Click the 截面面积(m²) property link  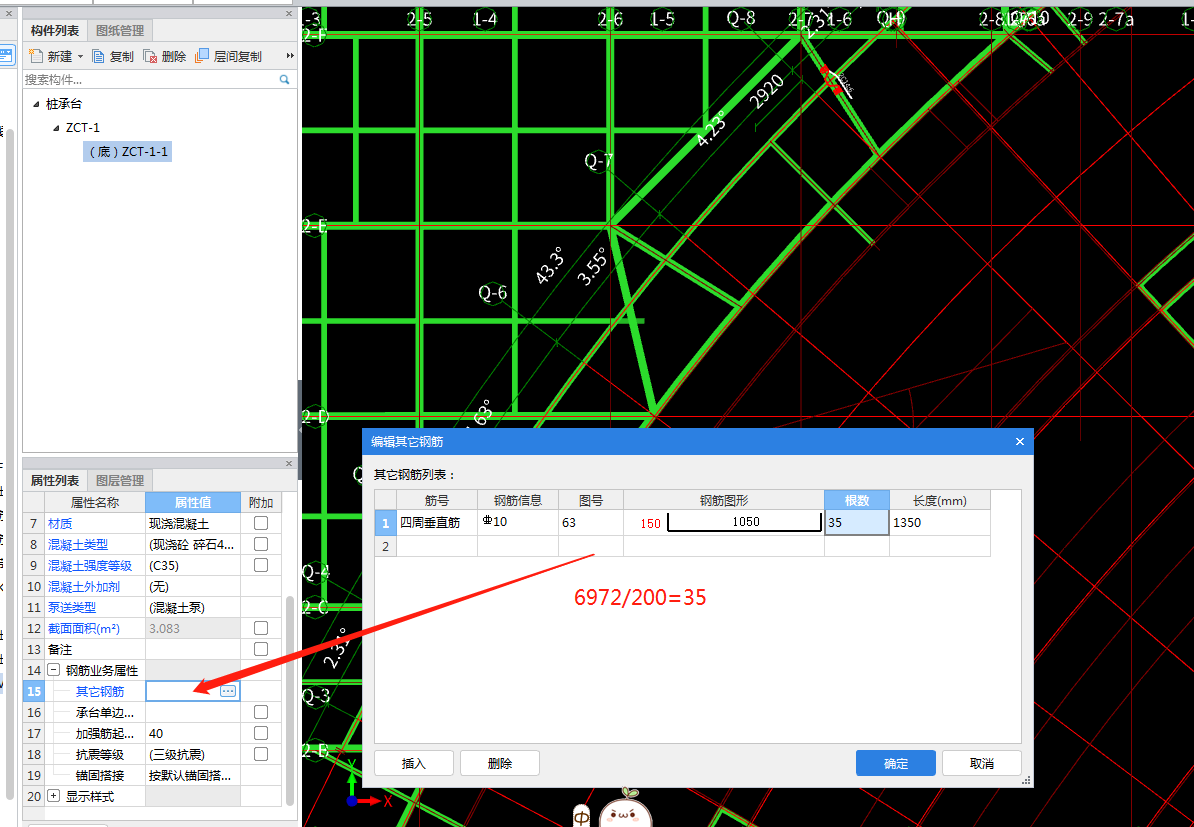(84, 628)
